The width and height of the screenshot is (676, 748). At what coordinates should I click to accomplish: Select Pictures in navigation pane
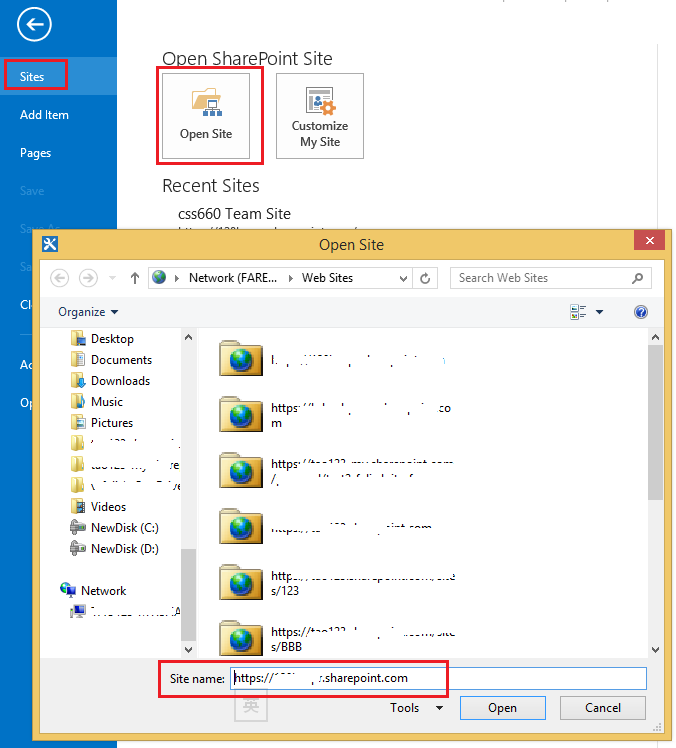tap(112, 423)
